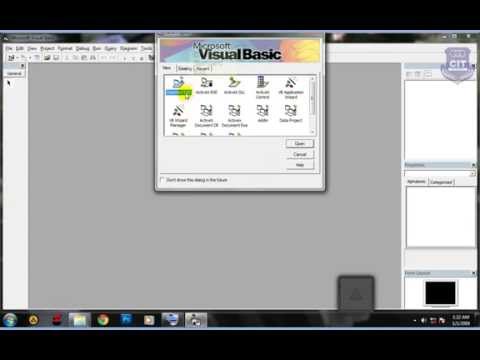480x360 pixels.
Task: Select the ActiveX EXE project type
Action: coord(206,85)
